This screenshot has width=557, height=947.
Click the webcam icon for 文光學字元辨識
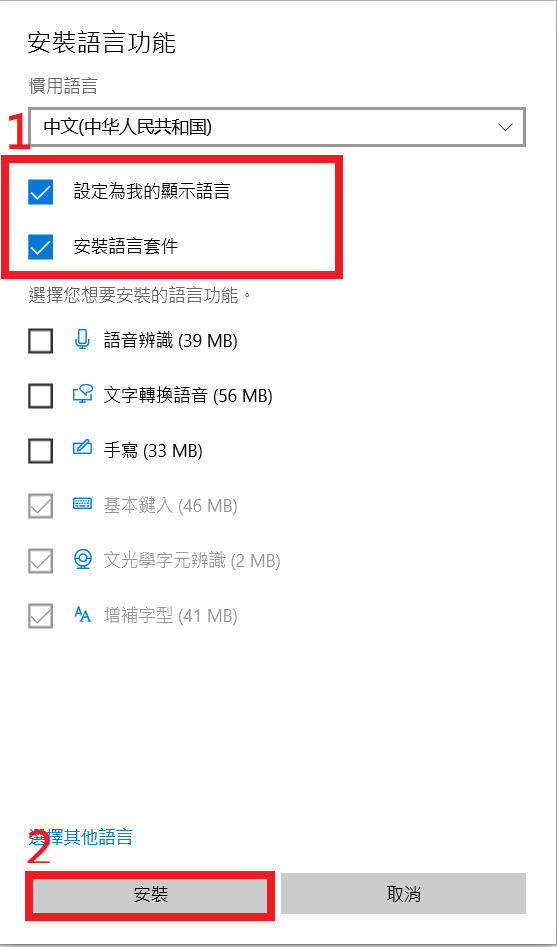[82, 559]
